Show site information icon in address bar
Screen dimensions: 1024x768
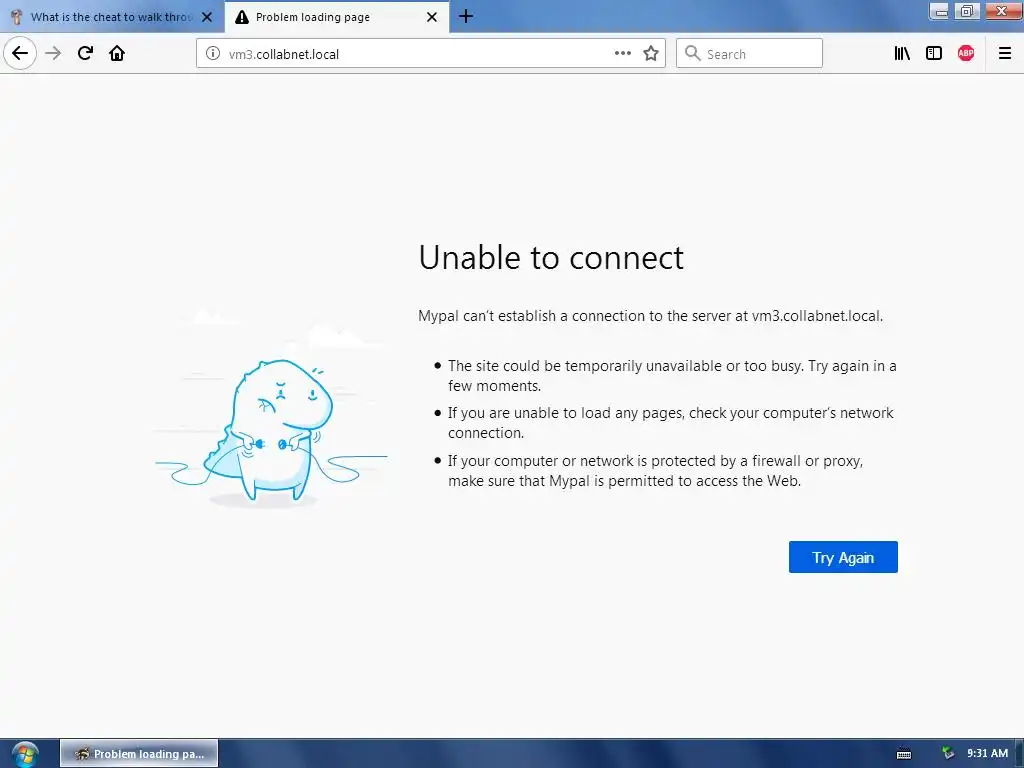(213, 54)
